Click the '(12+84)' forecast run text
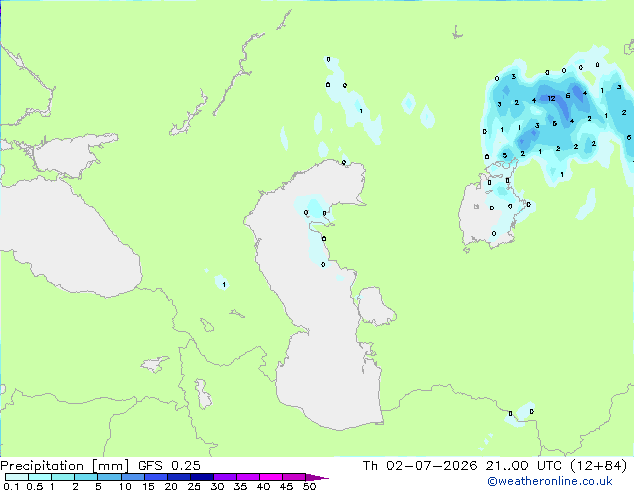The width and height of the screenshot is (634, 490). [598, 466]
